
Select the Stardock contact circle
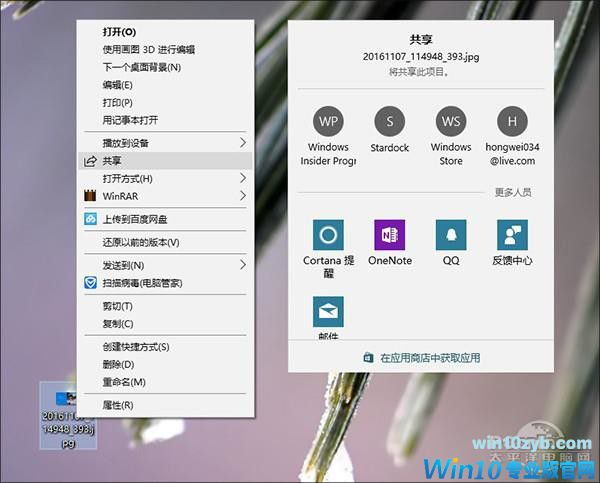click(390, 121)
